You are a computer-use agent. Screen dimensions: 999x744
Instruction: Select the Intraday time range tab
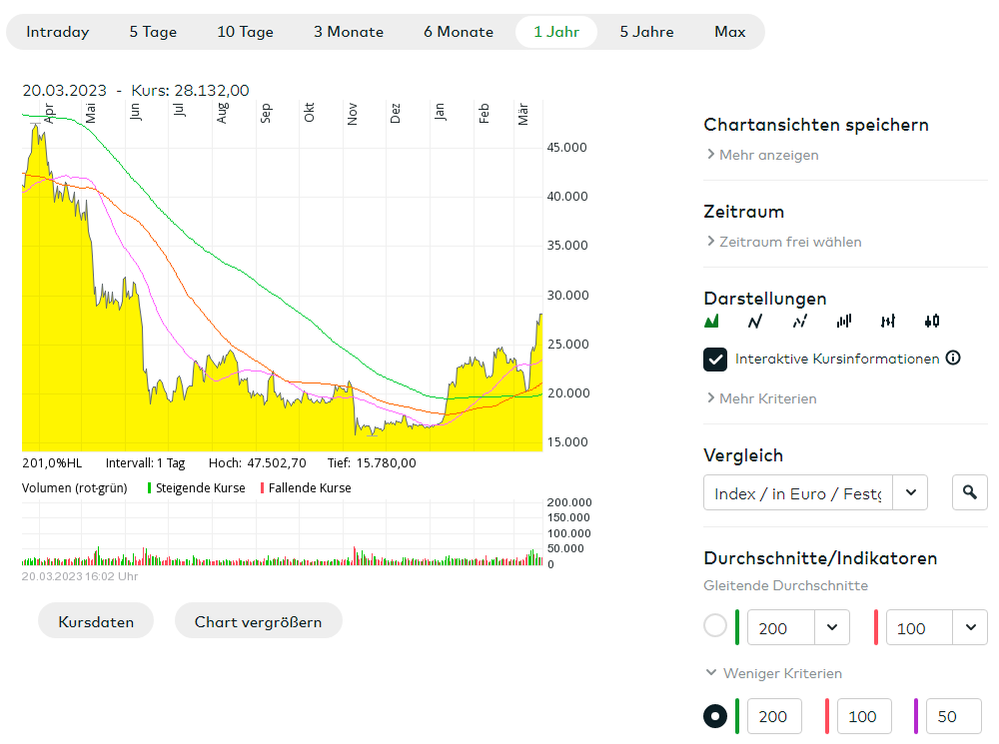58,32
